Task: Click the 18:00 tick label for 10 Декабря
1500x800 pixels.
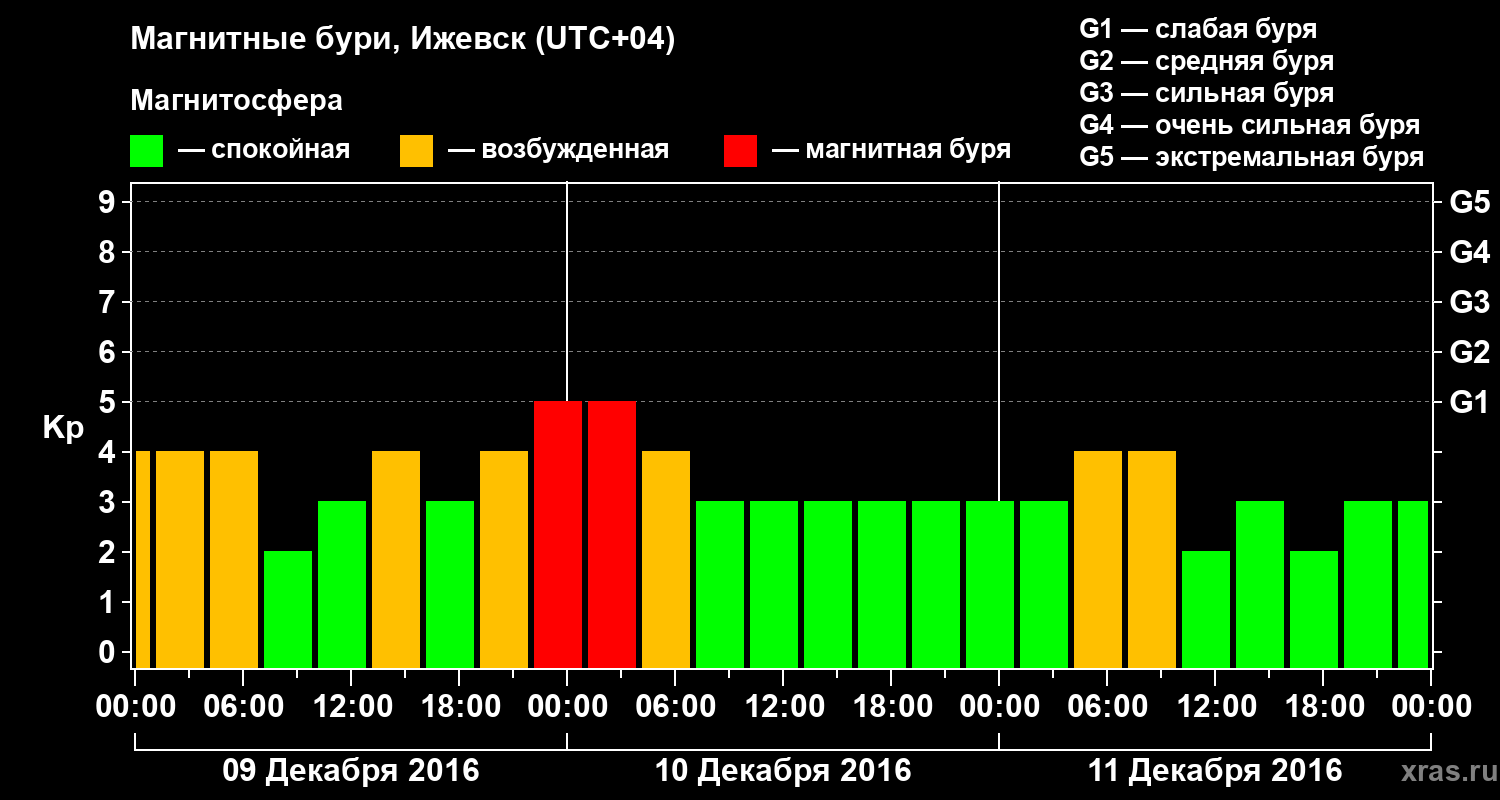Action: 891,706
